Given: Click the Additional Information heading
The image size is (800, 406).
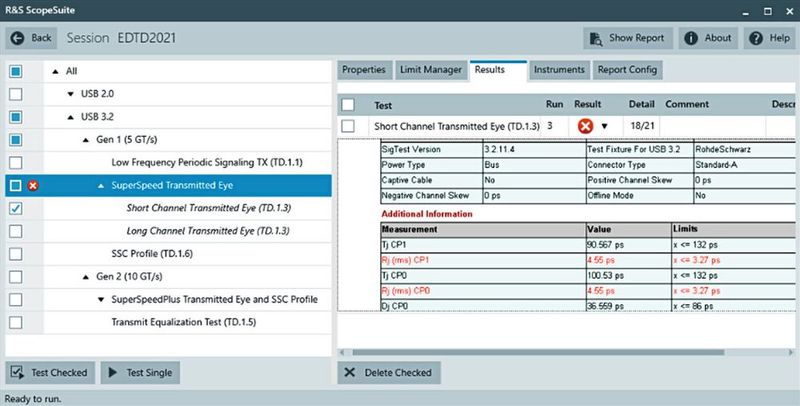Looking at the screenshot, I should [x=427, y=214].
